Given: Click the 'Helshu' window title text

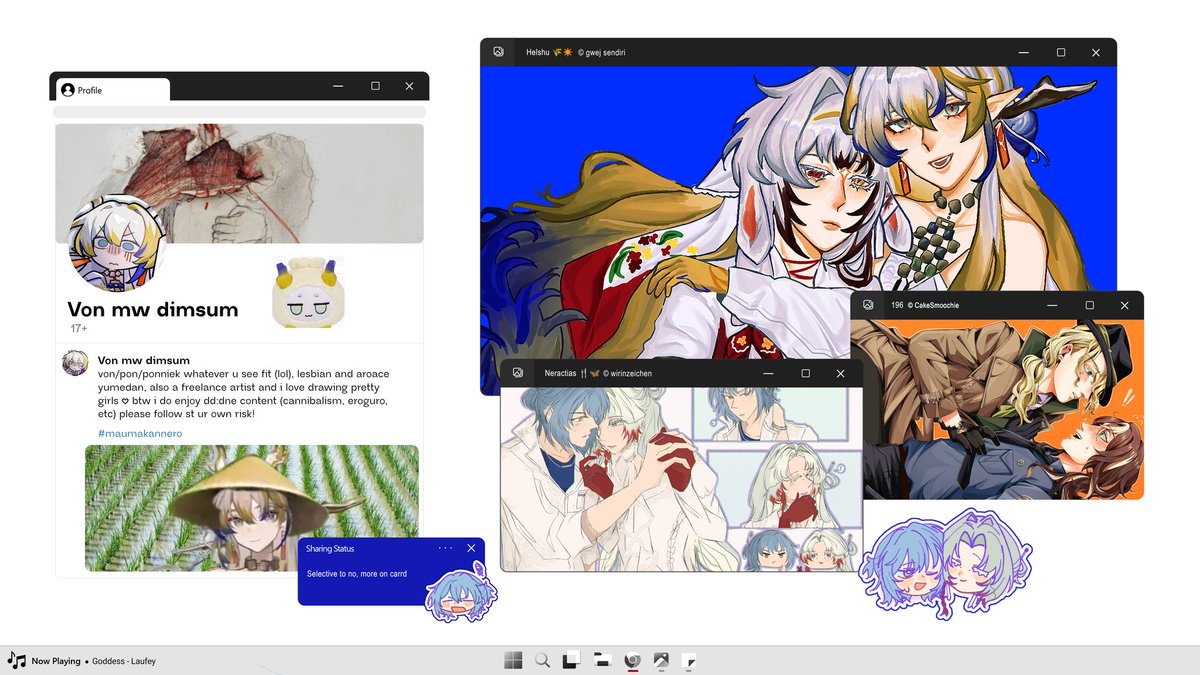Looking at the screenshot, I should (538, 52).
